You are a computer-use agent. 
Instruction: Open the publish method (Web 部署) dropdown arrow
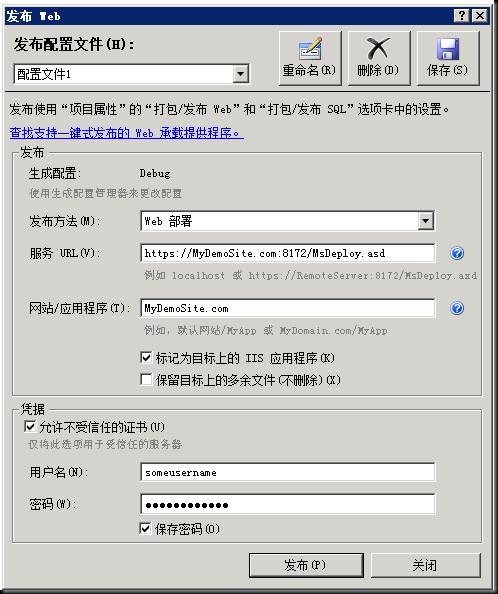pos(426,220)
